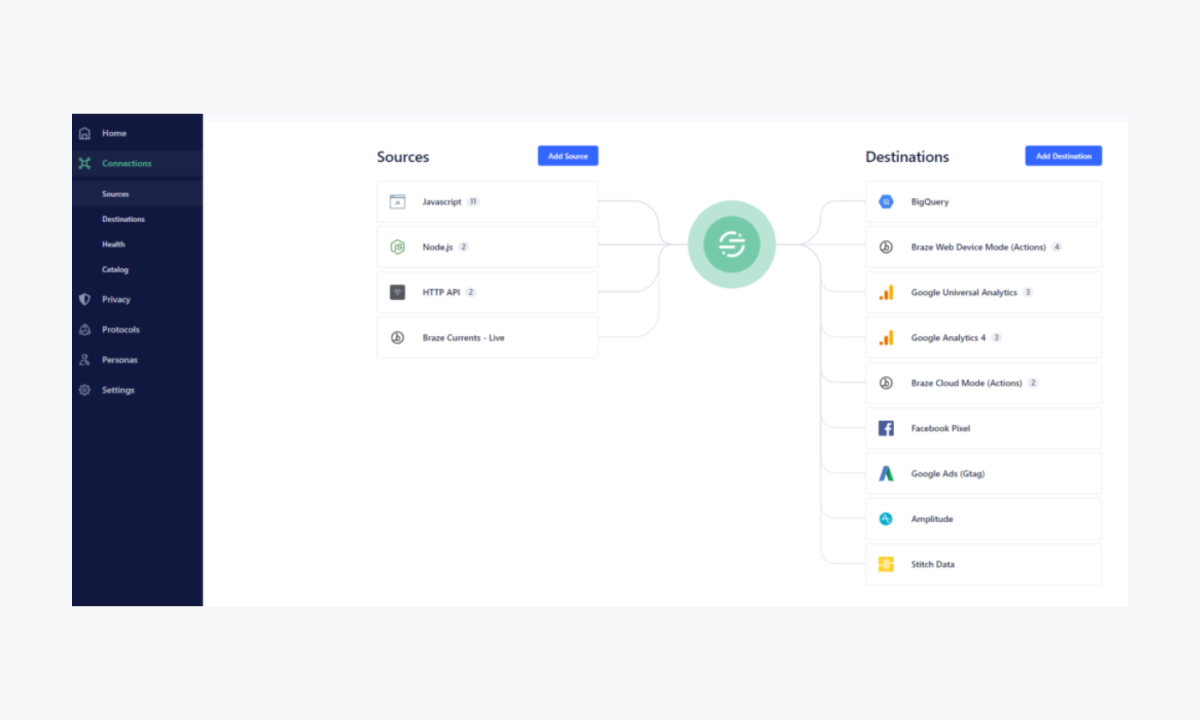Click the Add Source button
Image resolution: width=1200 pixels, height=720 pixels.
[567, 155]
